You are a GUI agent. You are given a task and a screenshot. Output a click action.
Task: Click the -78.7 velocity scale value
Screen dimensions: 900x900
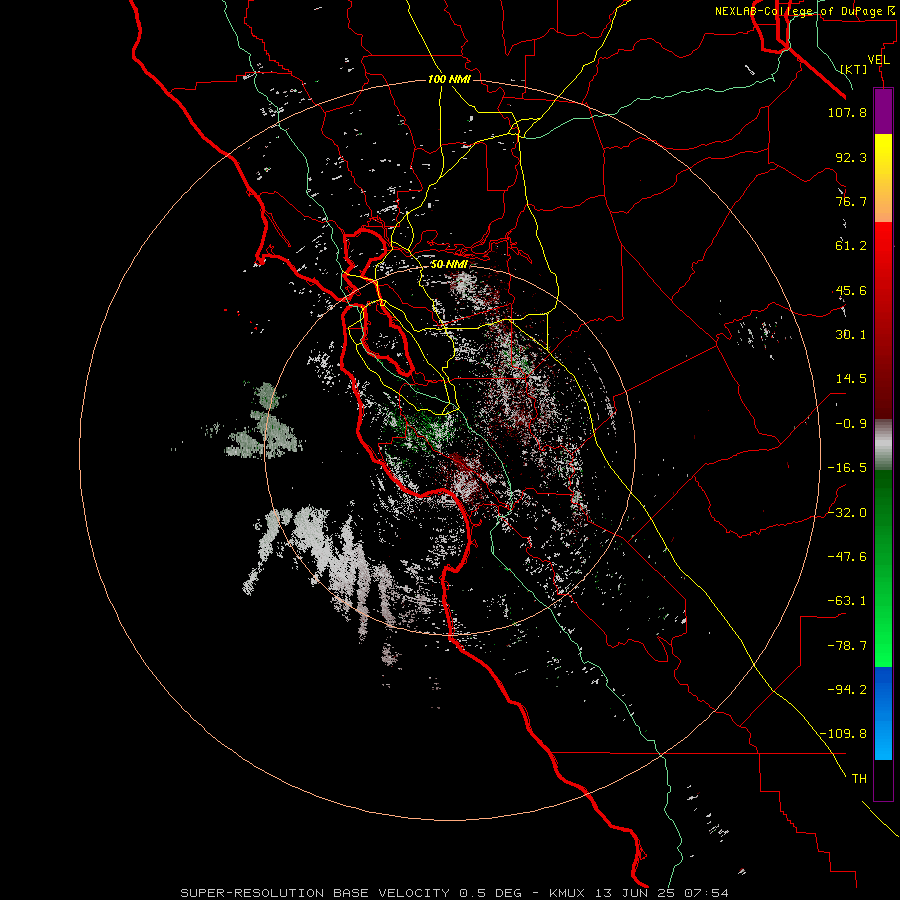tap(847, 646)
